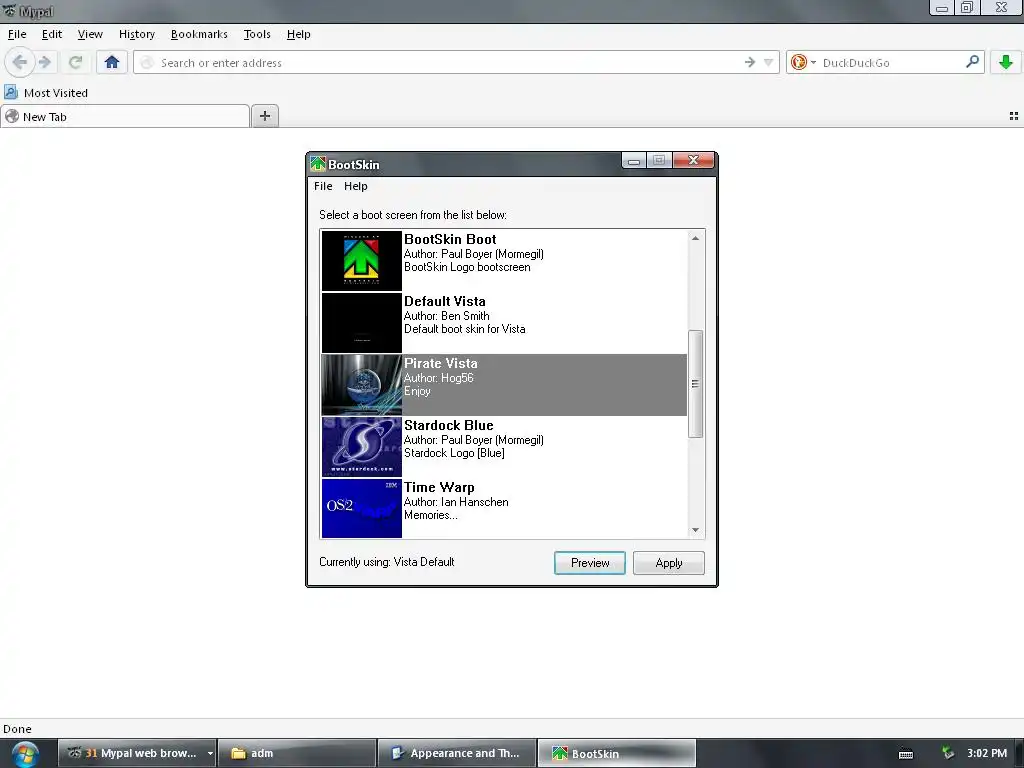Open the browser View menu

click(x=90, y=34)
